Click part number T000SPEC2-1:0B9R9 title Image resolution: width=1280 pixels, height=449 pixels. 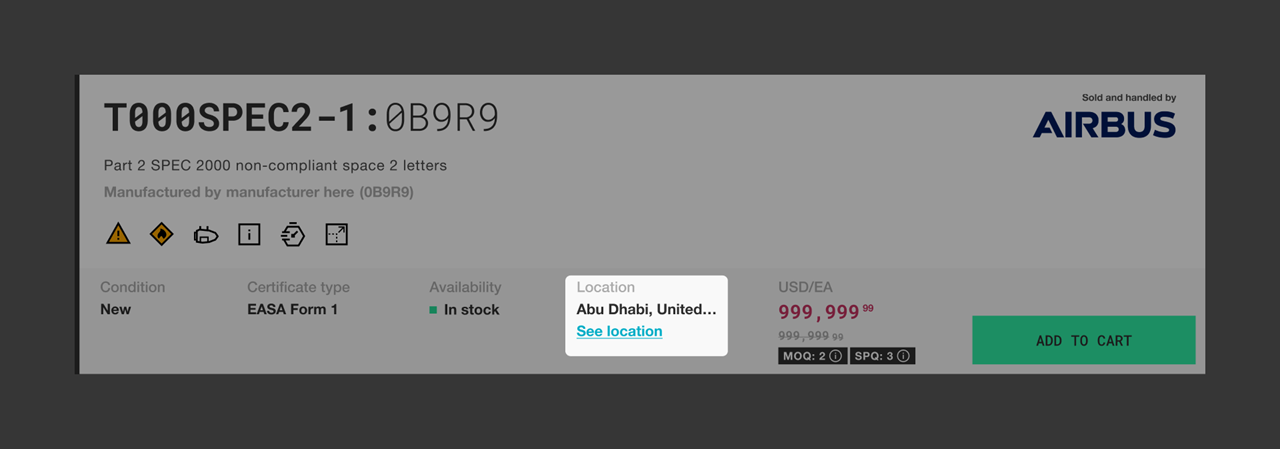[x=301, y=119]
